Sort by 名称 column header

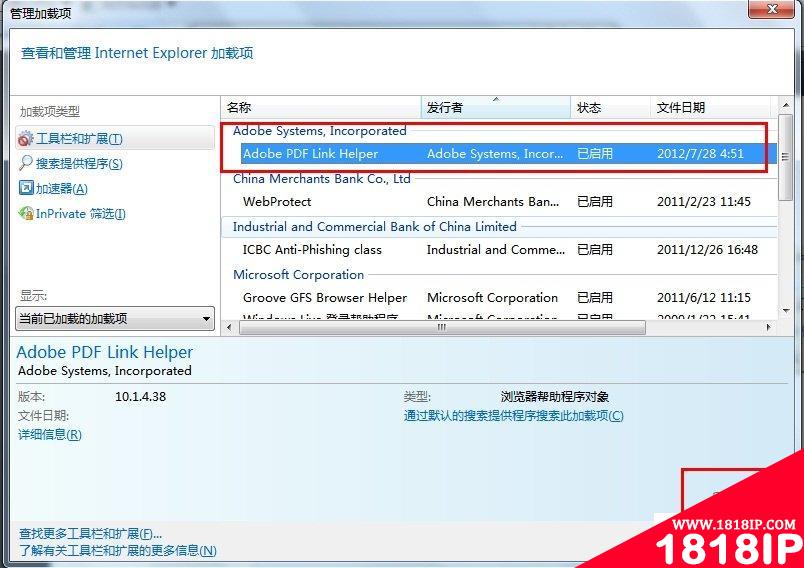tap(321, 108)
